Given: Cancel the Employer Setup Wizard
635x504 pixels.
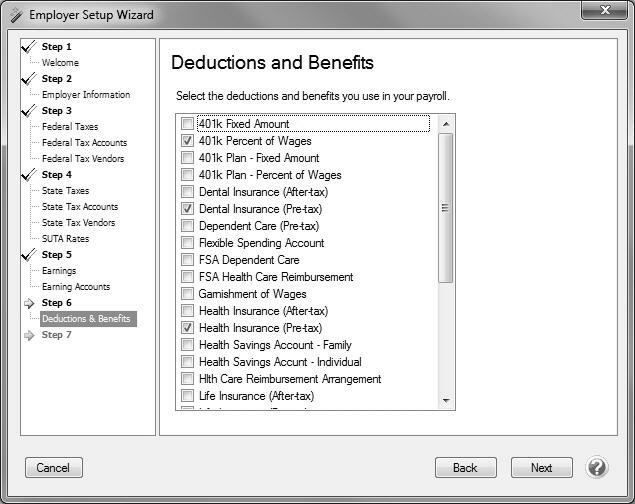Looking at the screenshot, I should 53,467.
